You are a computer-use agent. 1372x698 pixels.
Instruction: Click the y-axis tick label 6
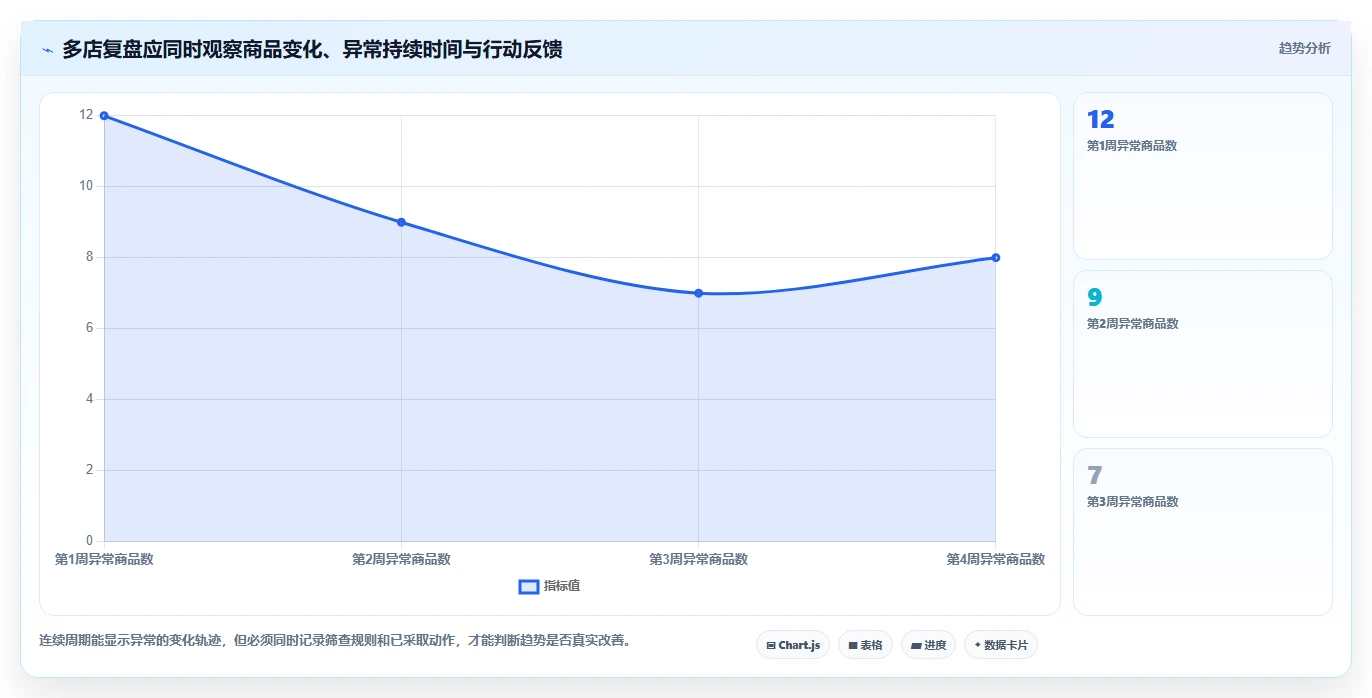pos(89,328)
